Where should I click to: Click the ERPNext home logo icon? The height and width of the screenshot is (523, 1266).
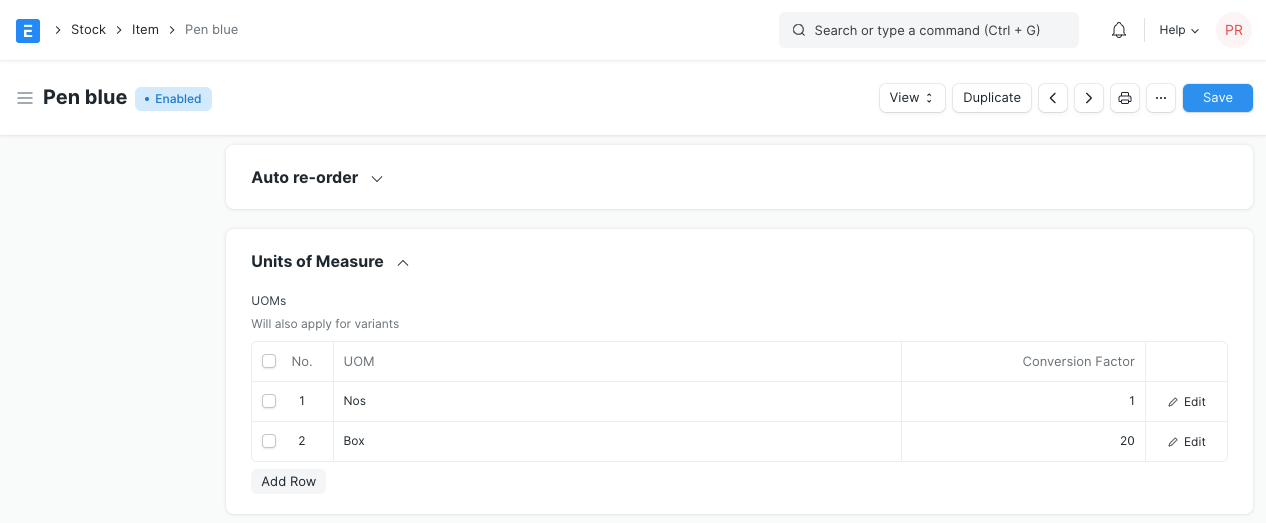(x=28, y=30)
